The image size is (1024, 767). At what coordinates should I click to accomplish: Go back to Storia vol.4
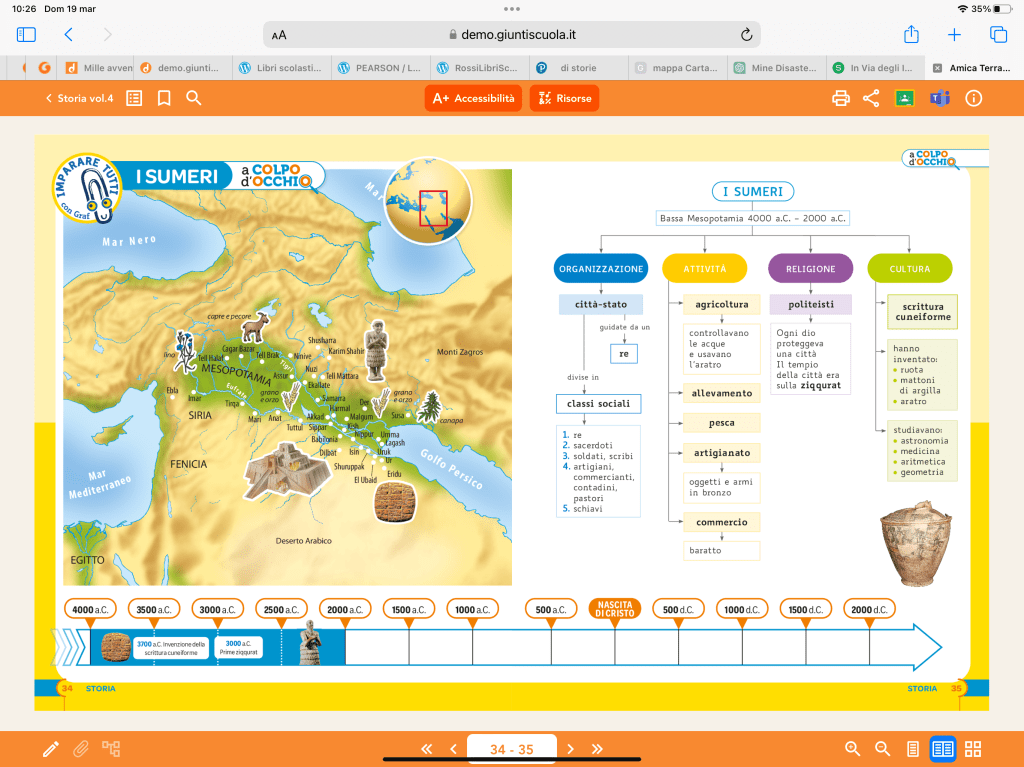(x=79, y=98)
